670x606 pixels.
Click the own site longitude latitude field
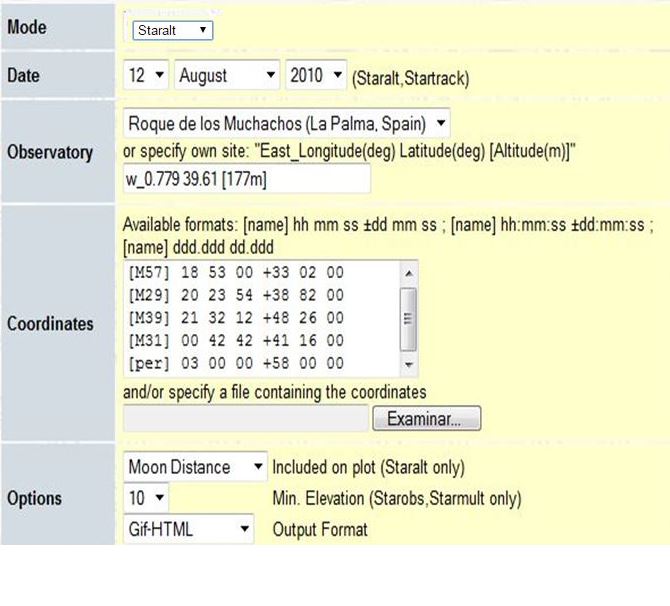tap(246, 179)
